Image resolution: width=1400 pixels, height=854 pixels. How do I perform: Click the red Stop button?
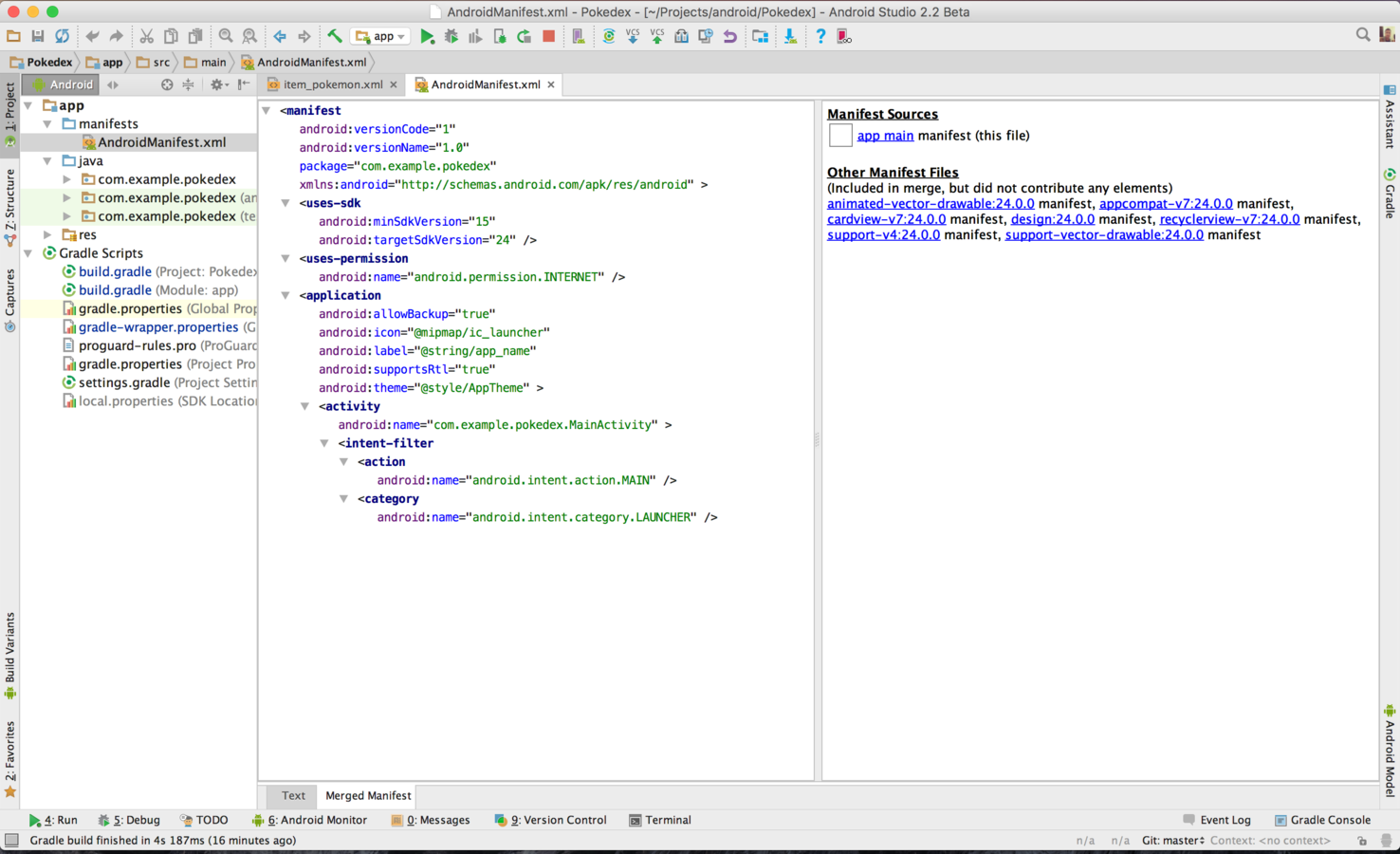click(x=548, y=36)
